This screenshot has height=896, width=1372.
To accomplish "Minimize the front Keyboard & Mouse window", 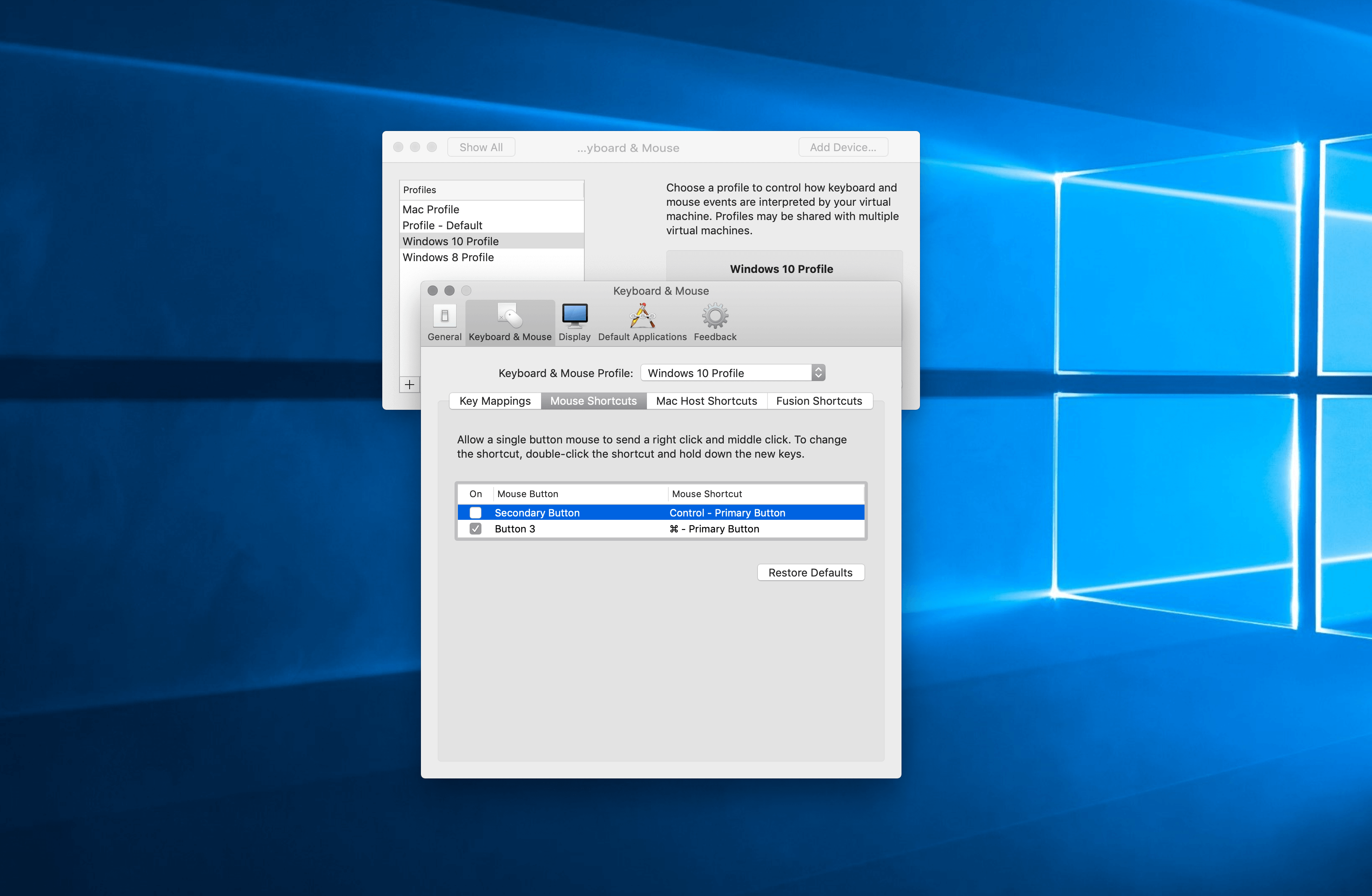I will coord(449,291).
